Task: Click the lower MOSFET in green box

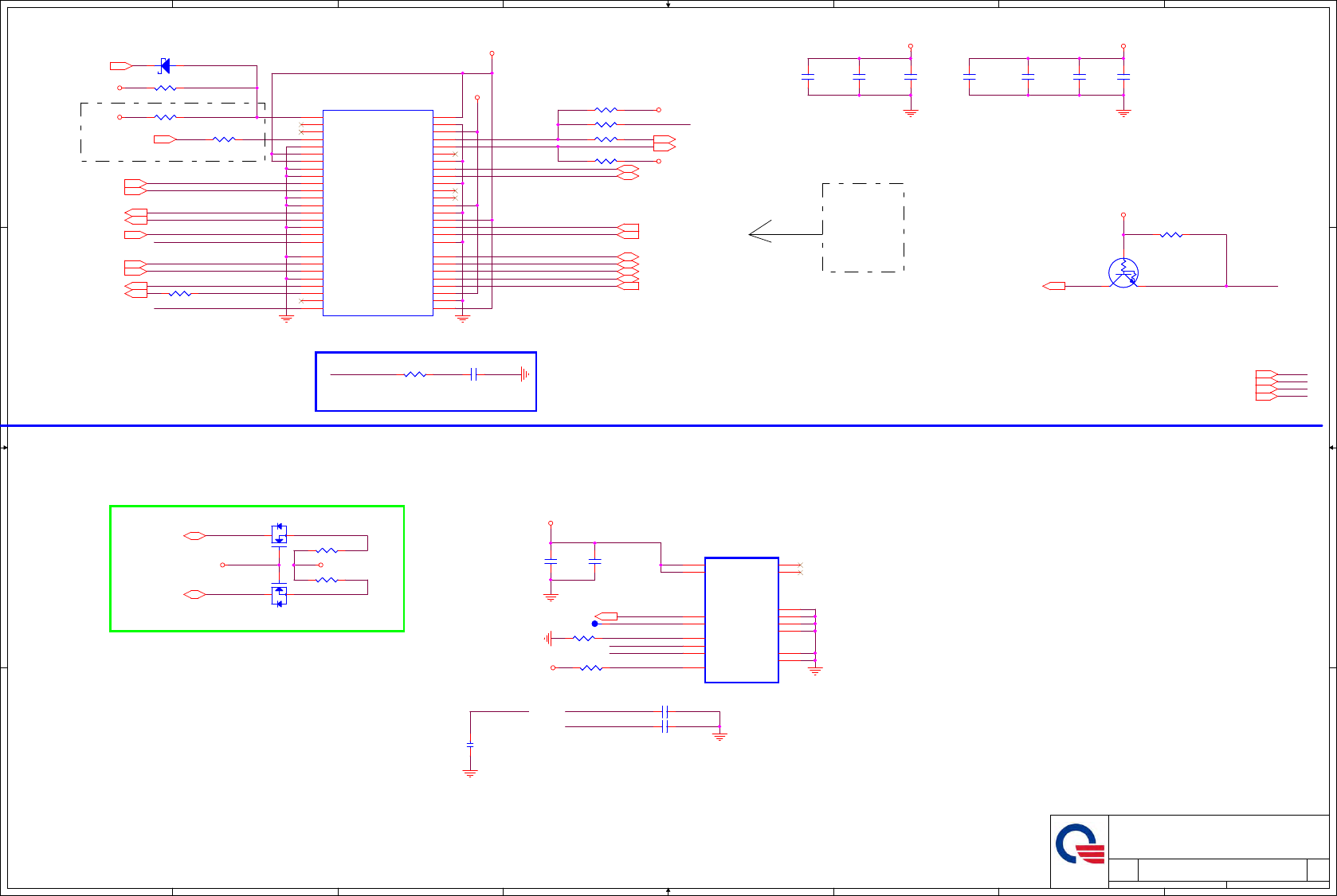Action: 279,594
